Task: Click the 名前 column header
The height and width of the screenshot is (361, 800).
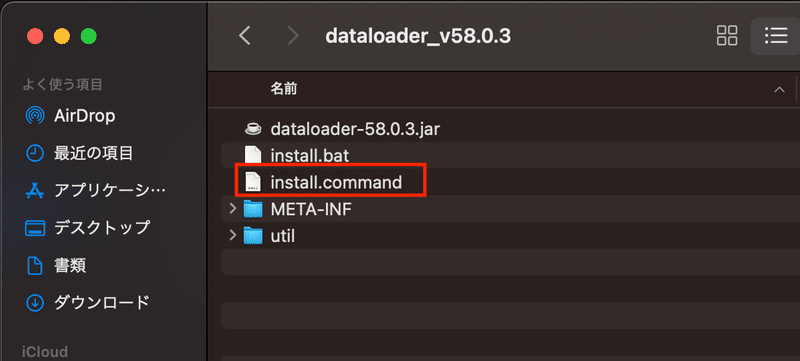Action: coord(284,89)
